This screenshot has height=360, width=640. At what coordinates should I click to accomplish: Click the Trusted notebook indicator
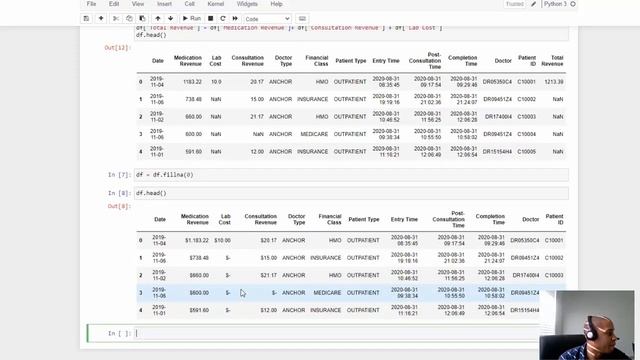[515, 4]
